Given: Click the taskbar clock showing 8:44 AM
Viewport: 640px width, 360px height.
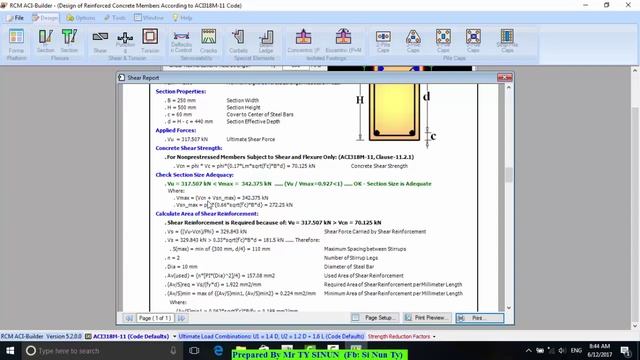Looking at the screenshot, I should pos(599,351).
